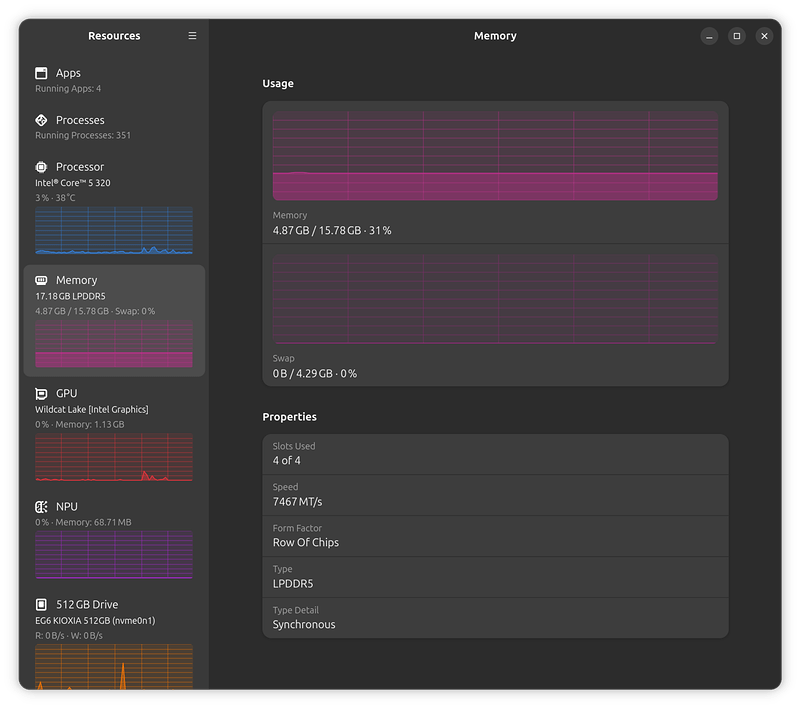Click '17.18 GB LPDDR5' label
Viewport: 800px width, 707px height.
coord(70,296)
